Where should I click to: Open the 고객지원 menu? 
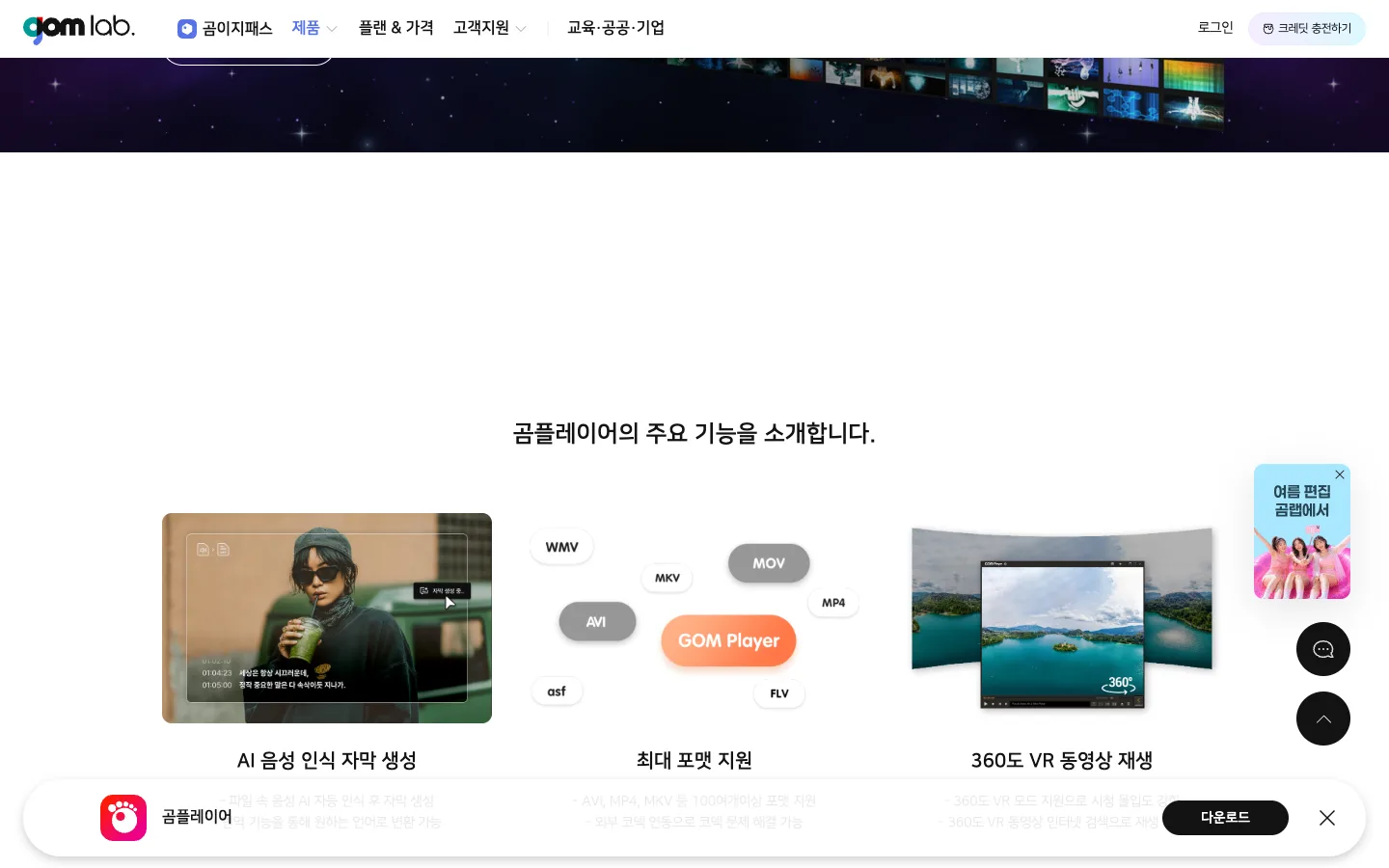481,28
